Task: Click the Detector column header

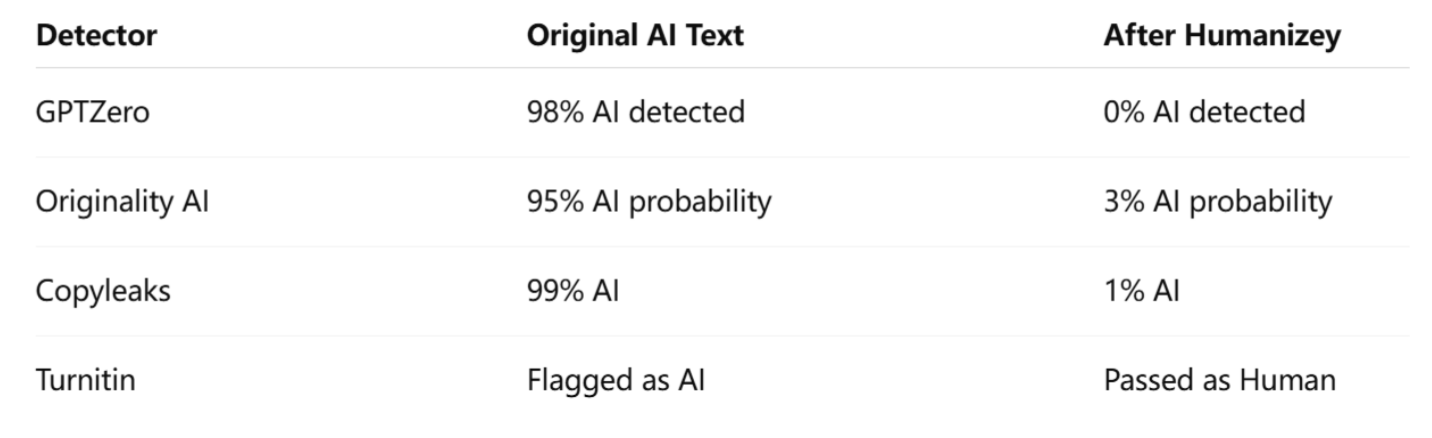Action: pos(96,36)
